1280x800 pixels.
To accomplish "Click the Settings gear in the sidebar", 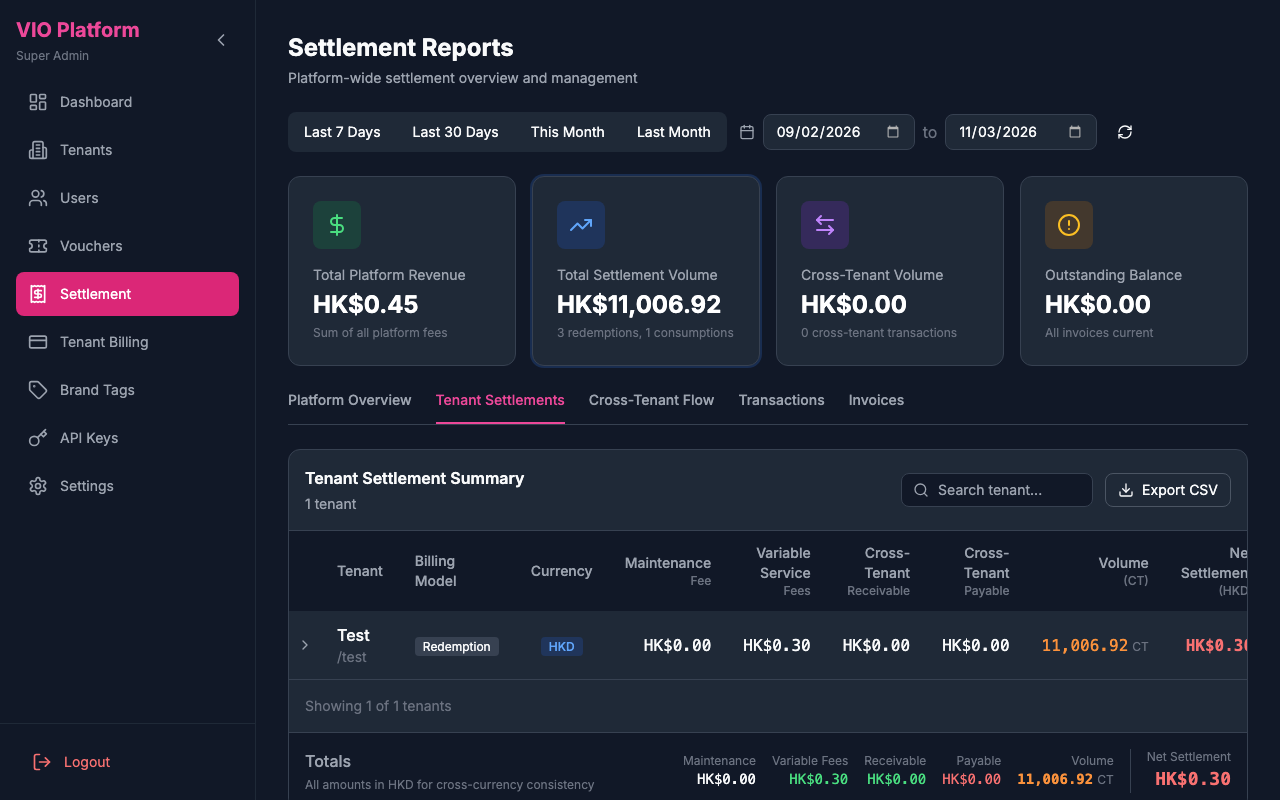I will (38, 486).
